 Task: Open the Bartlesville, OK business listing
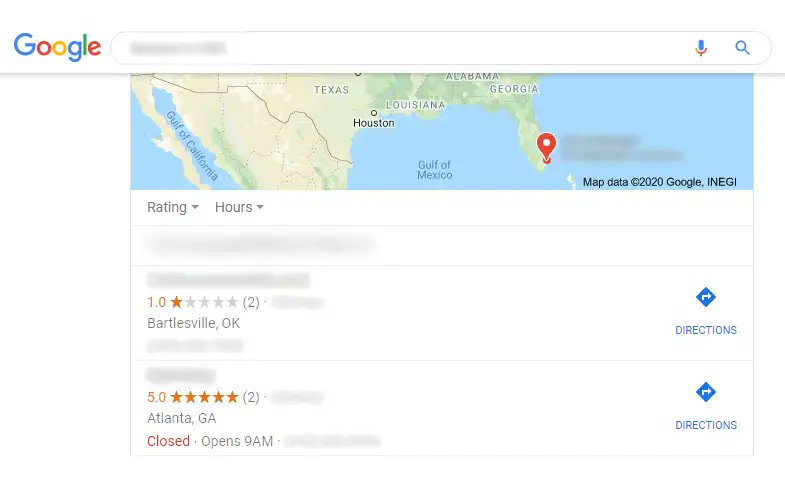(x=442, y=313)
